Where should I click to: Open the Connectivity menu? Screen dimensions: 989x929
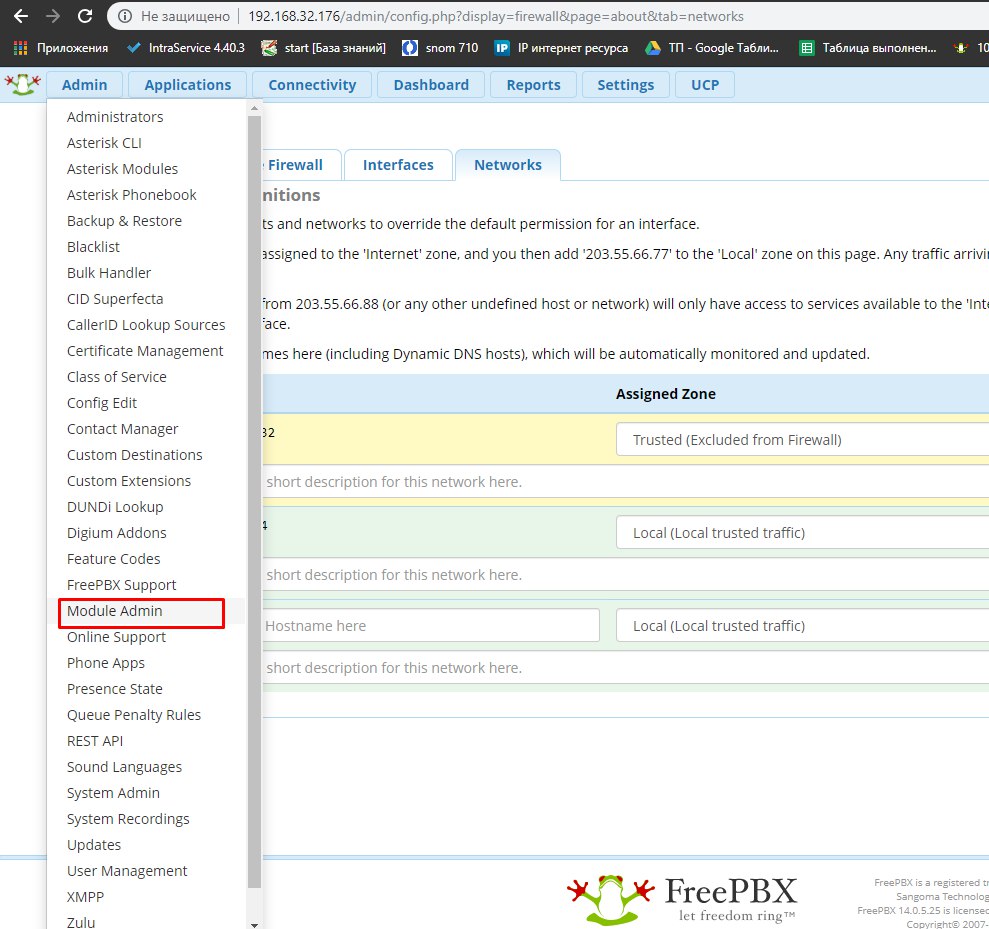coord(312,85)
